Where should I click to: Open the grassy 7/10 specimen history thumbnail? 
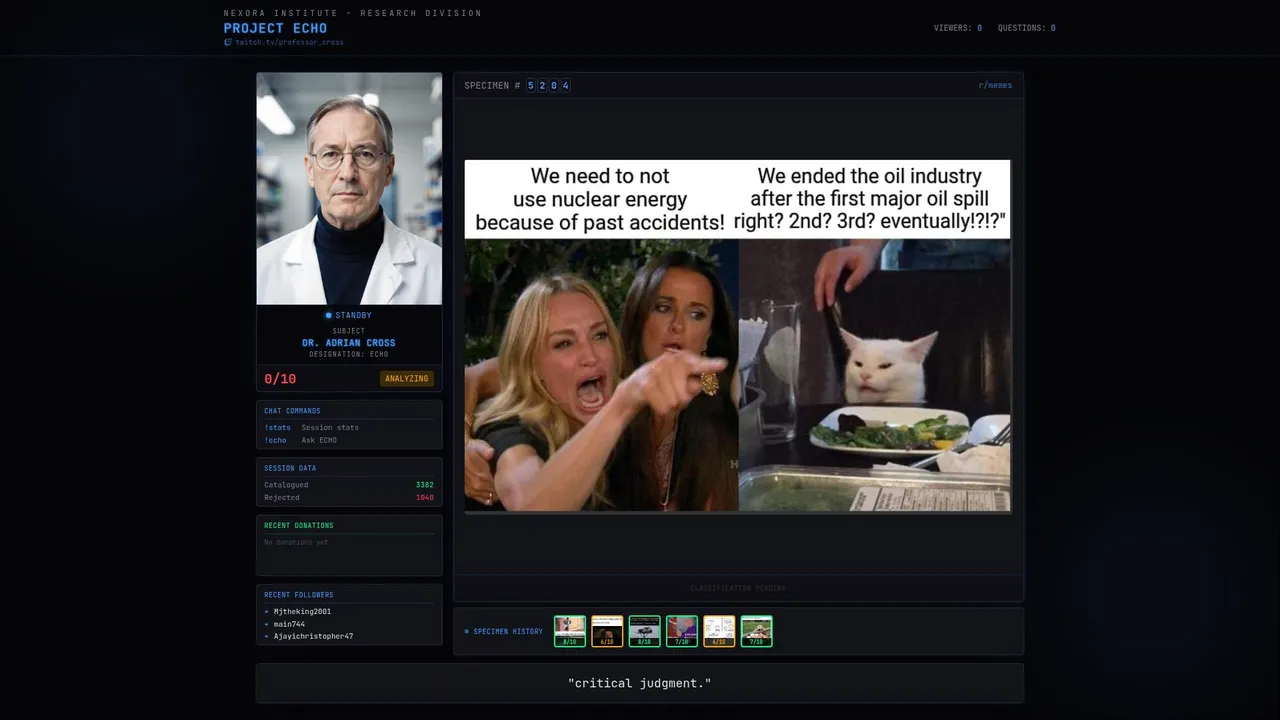click(756, 631)
